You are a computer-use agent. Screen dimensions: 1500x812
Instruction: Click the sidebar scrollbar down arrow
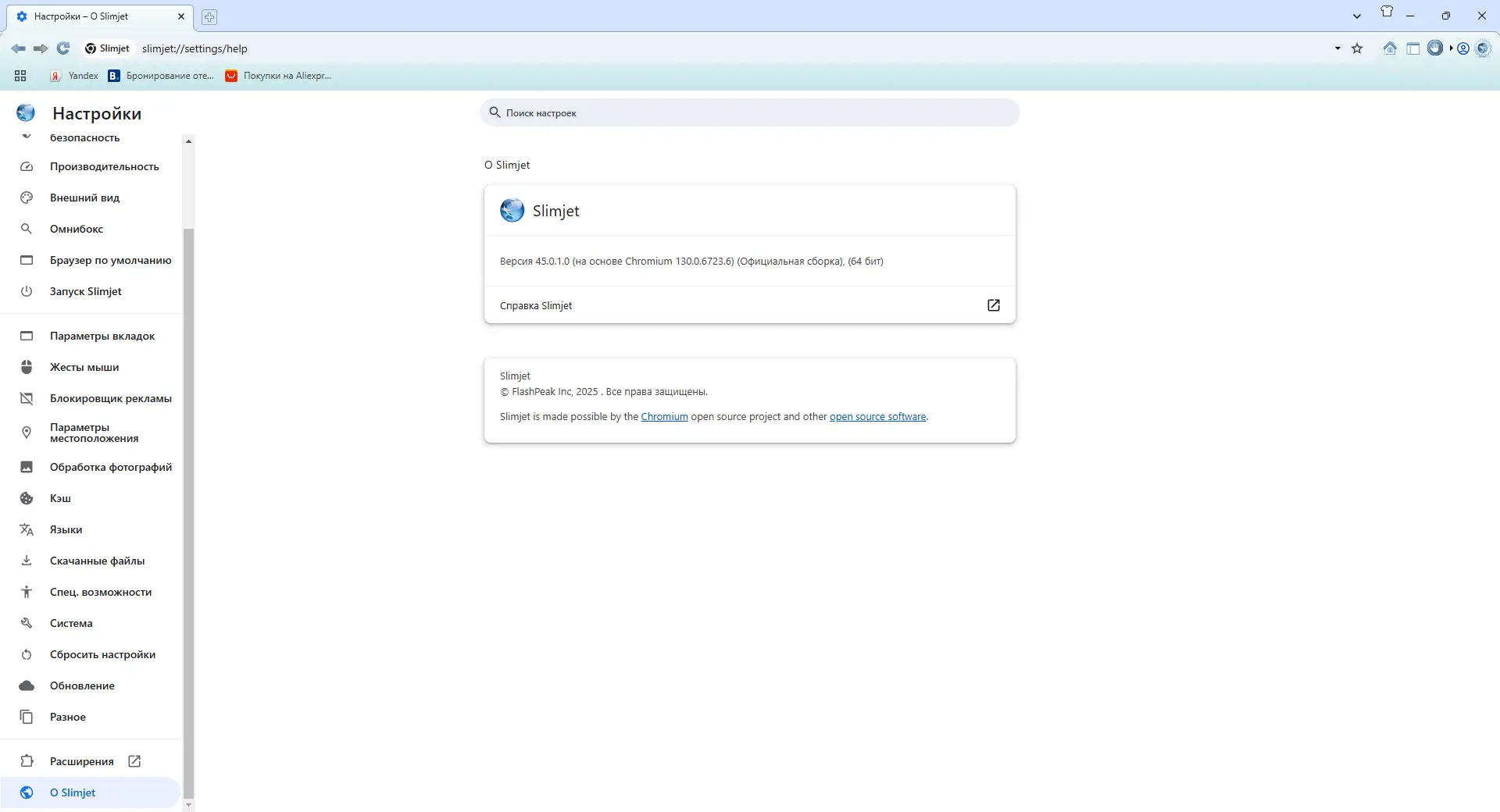coord(188,804)
